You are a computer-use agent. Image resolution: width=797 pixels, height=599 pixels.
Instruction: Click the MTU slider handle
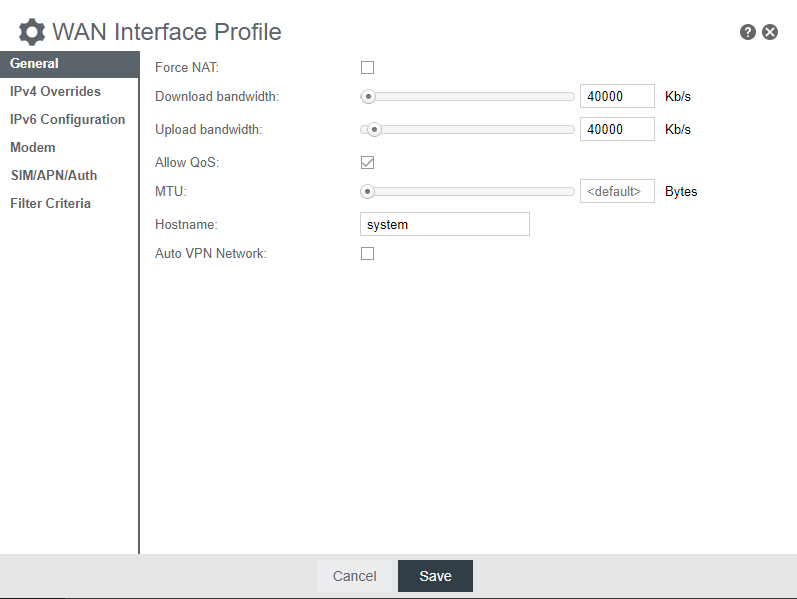[367, 191]
